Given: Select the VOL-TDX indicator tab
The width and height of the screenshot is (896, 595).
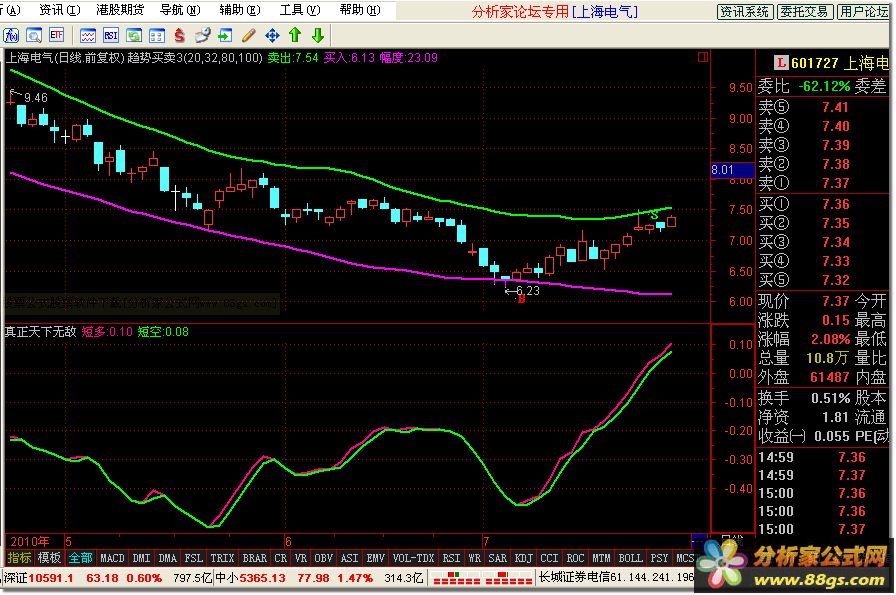Looking at the screenshot, I should (x=413, y=558).
